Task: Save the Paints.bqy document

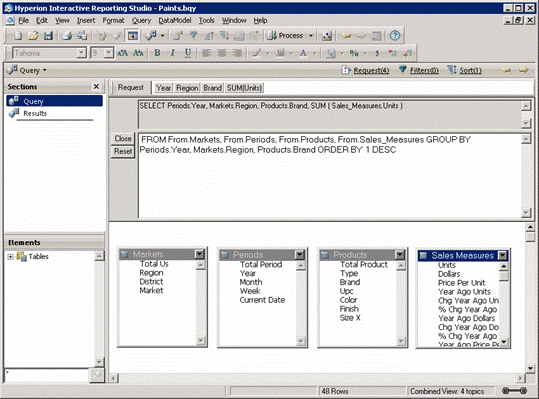Action: [48, 35]
